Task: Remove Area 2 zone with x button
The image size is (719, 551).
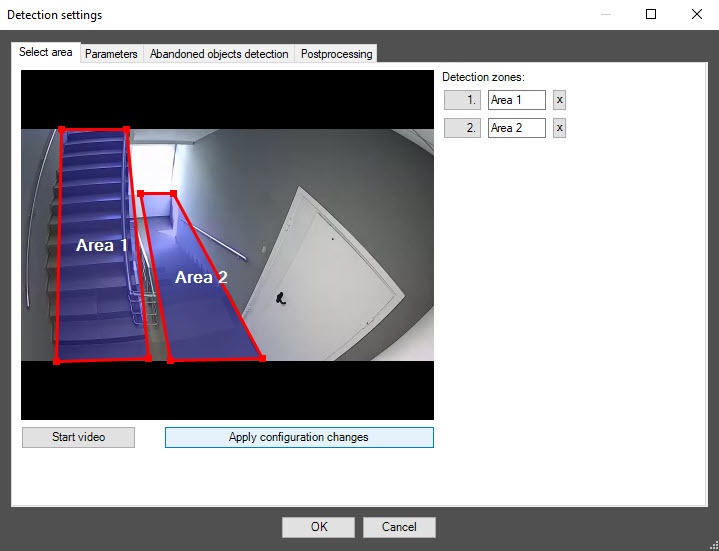Action: point(559,128)
